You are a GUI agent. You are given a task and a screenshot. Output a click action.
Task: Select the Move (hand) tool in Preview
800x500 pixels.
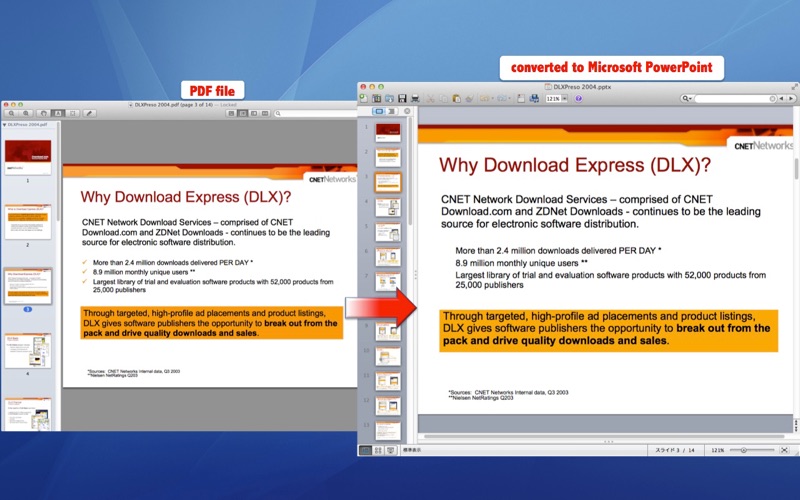tap(44, 113)
